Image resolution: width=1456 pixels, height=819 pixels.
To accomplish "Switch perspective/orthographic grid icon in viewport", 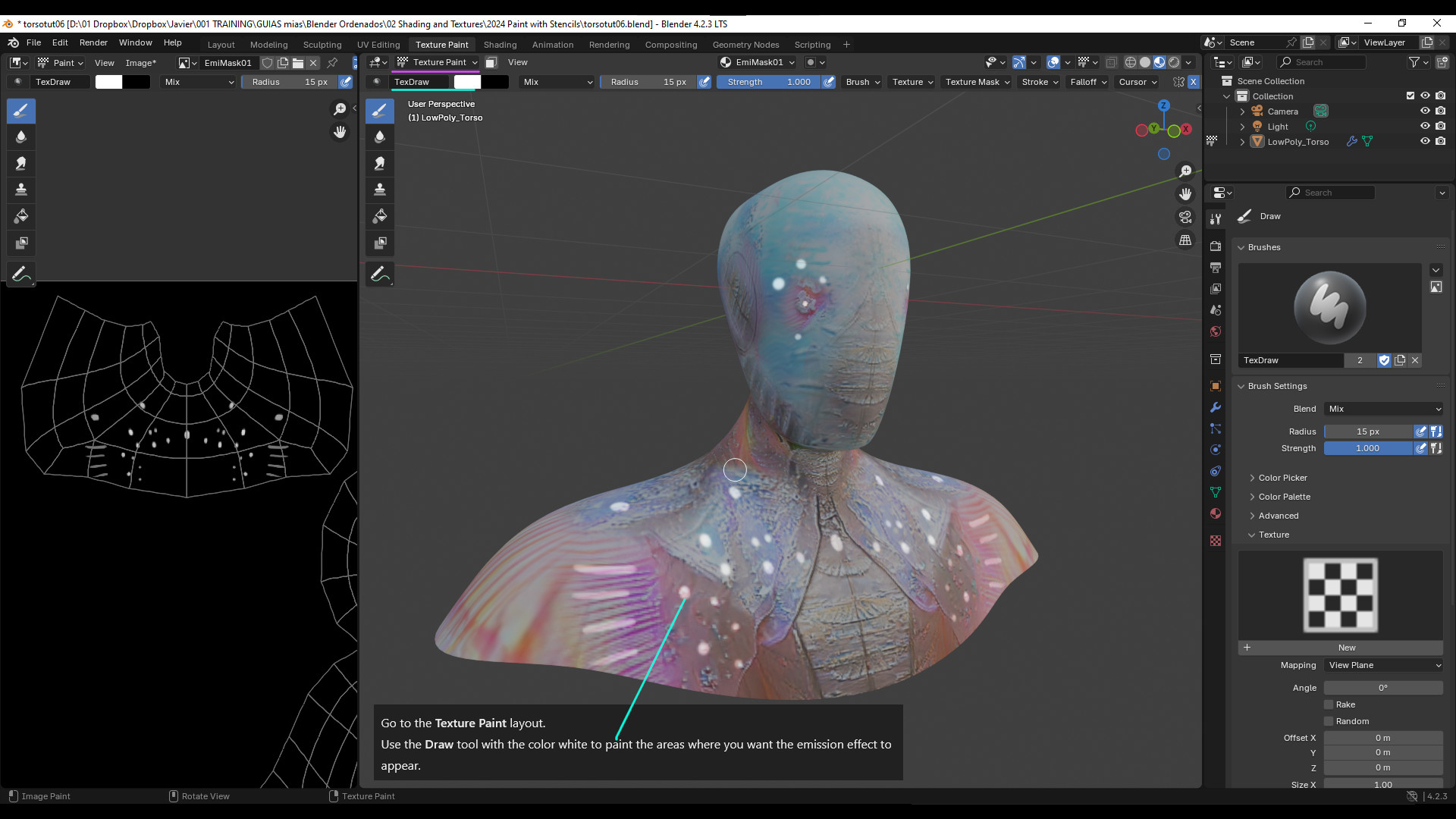I will [x=1185, y=240].
